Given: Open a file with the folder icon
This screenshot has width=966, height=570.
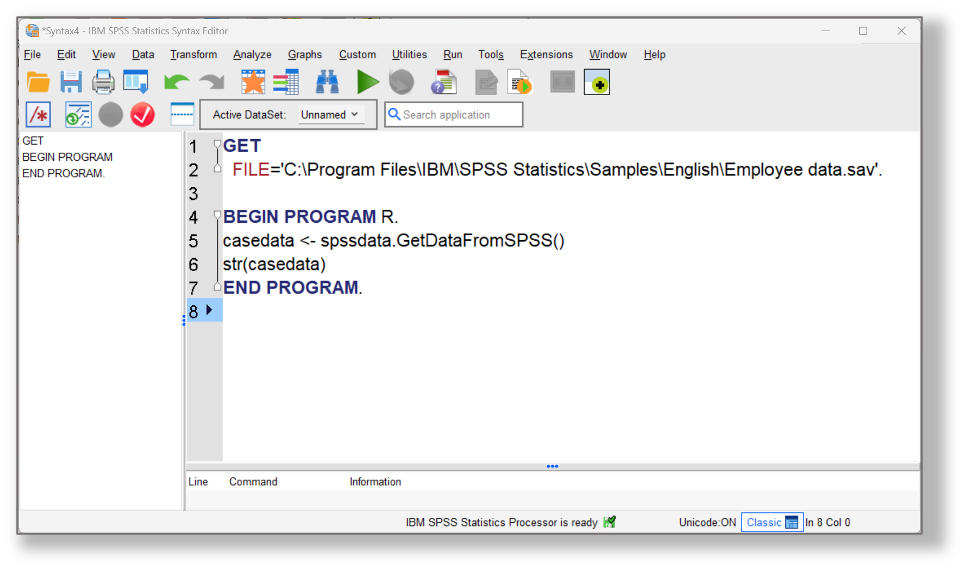Looking at the screenshot, I should (38, 82).
